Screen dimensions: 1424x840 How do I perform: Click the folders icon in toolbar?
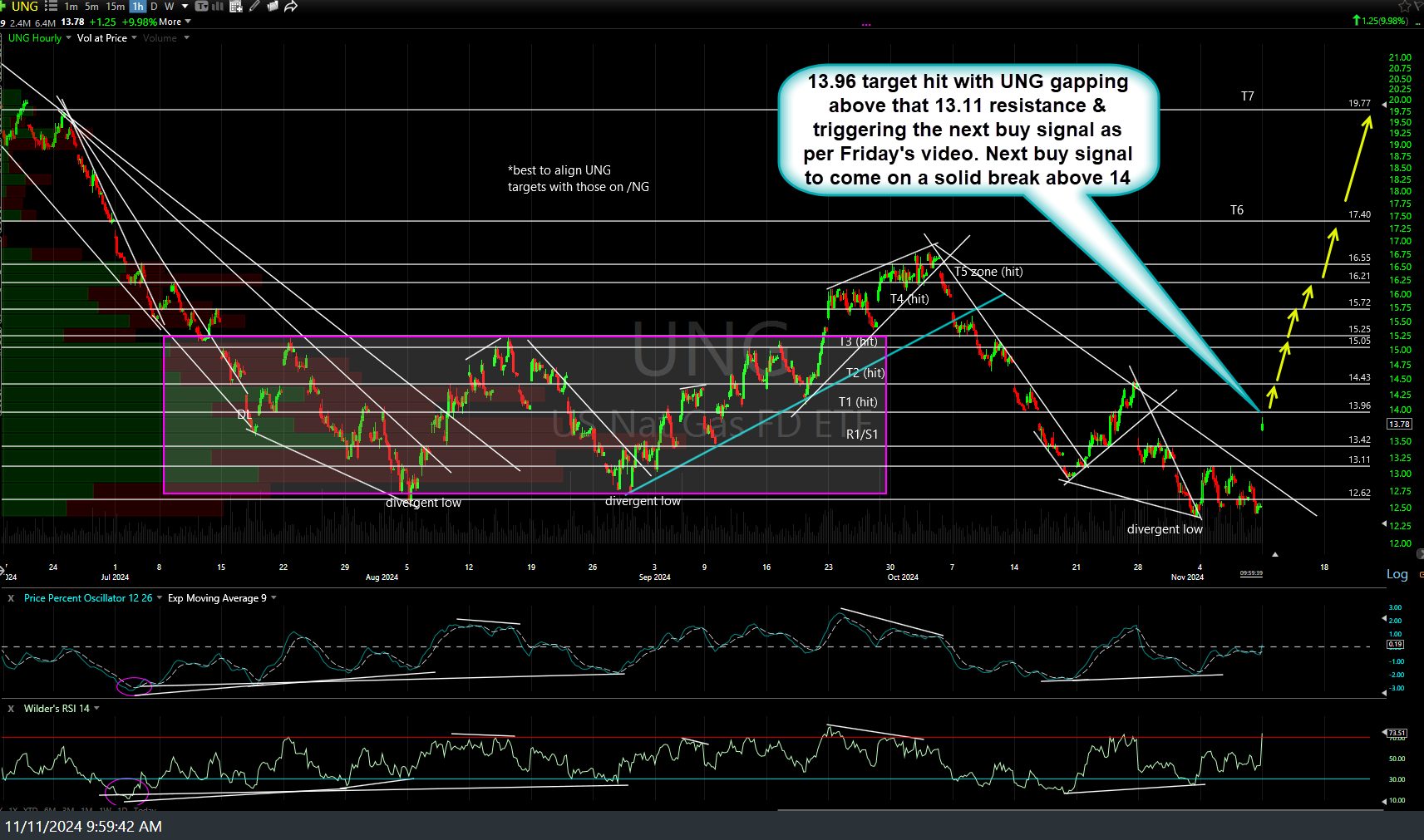[x=272, y=6]
